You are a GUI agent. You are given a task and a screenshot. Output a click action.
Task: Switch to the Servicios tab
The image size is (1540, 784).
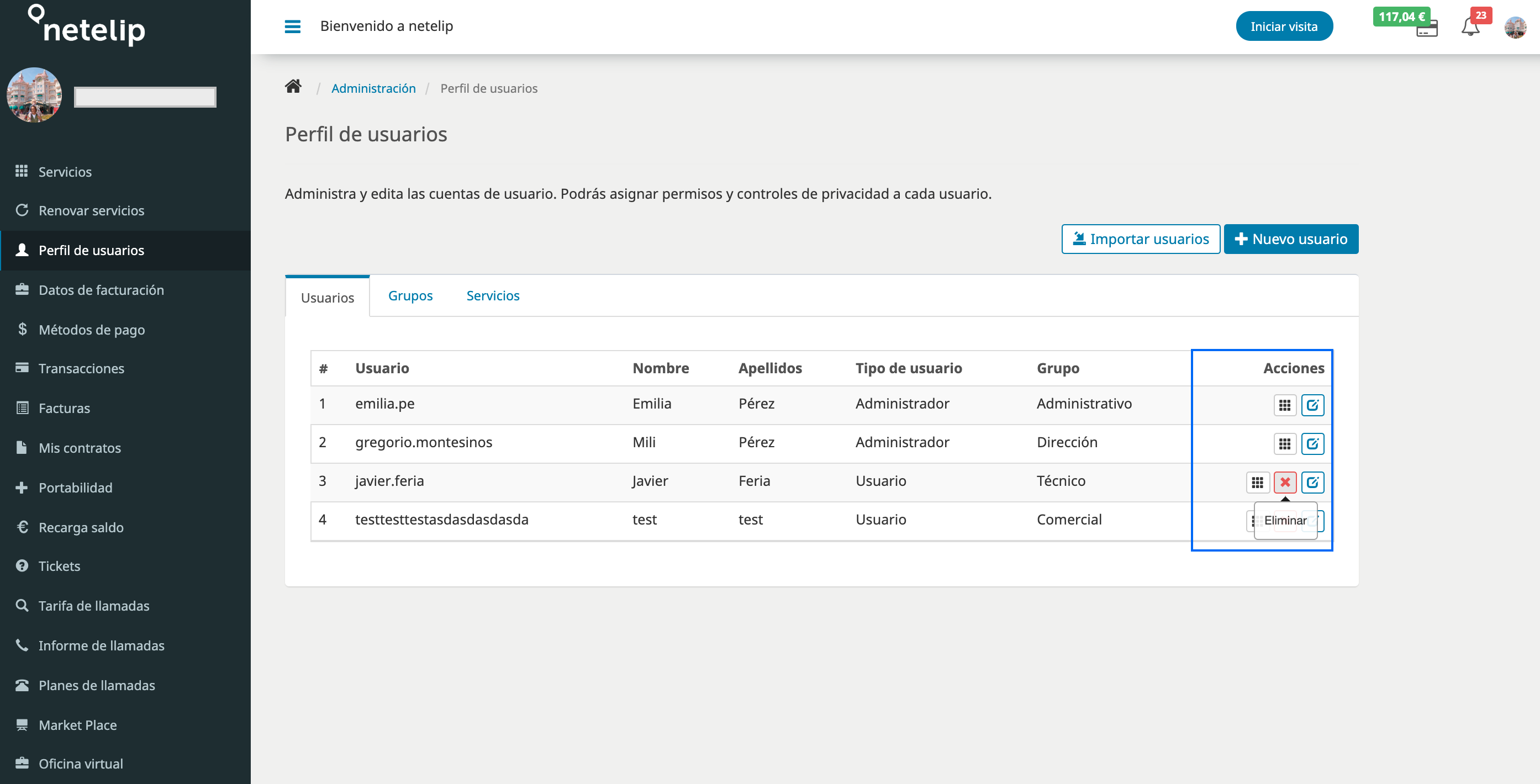(x=491, y=295)
